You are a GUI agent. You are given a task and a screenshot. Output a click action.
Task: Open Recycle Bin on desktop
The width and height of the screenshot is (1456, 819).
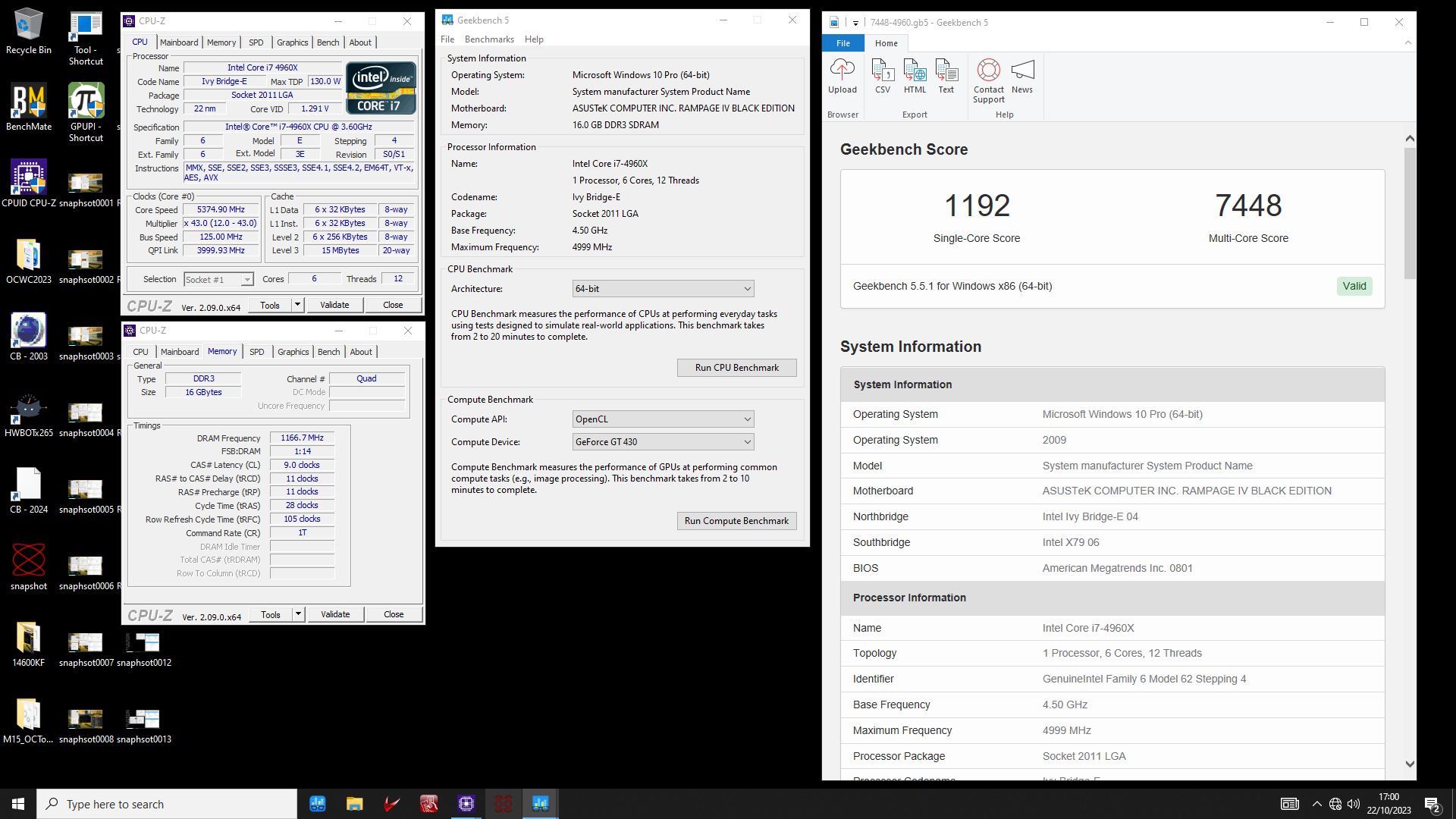29,32
